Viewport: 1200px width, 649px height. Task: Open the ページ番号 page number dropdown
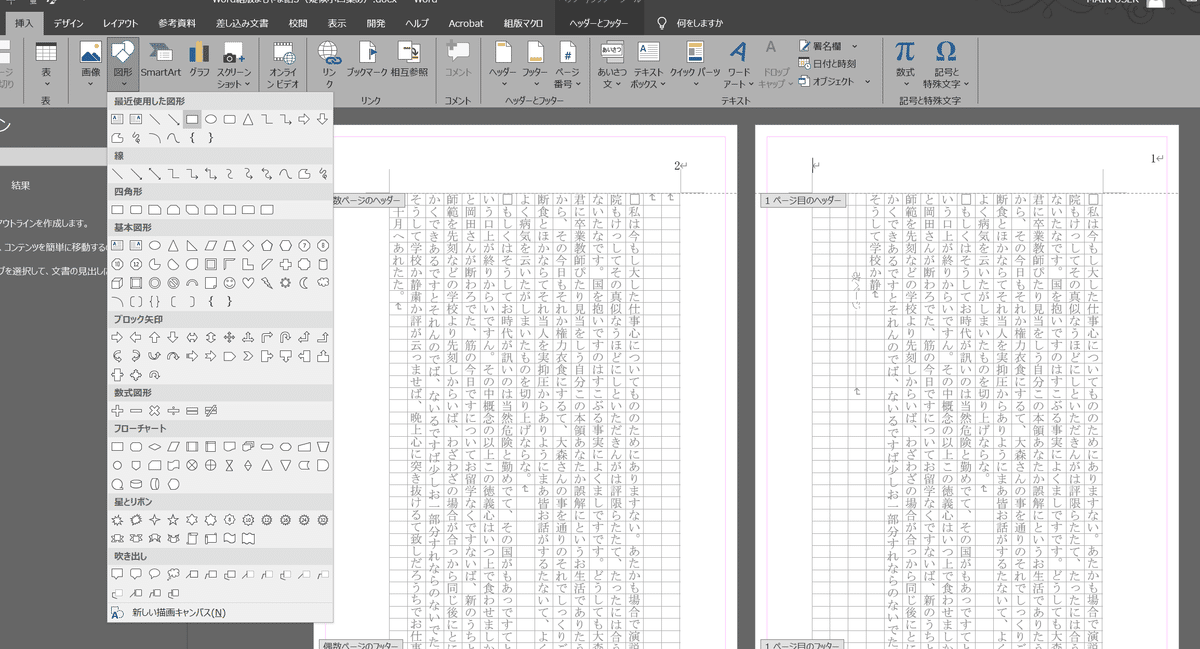click(x=566, y=64)
